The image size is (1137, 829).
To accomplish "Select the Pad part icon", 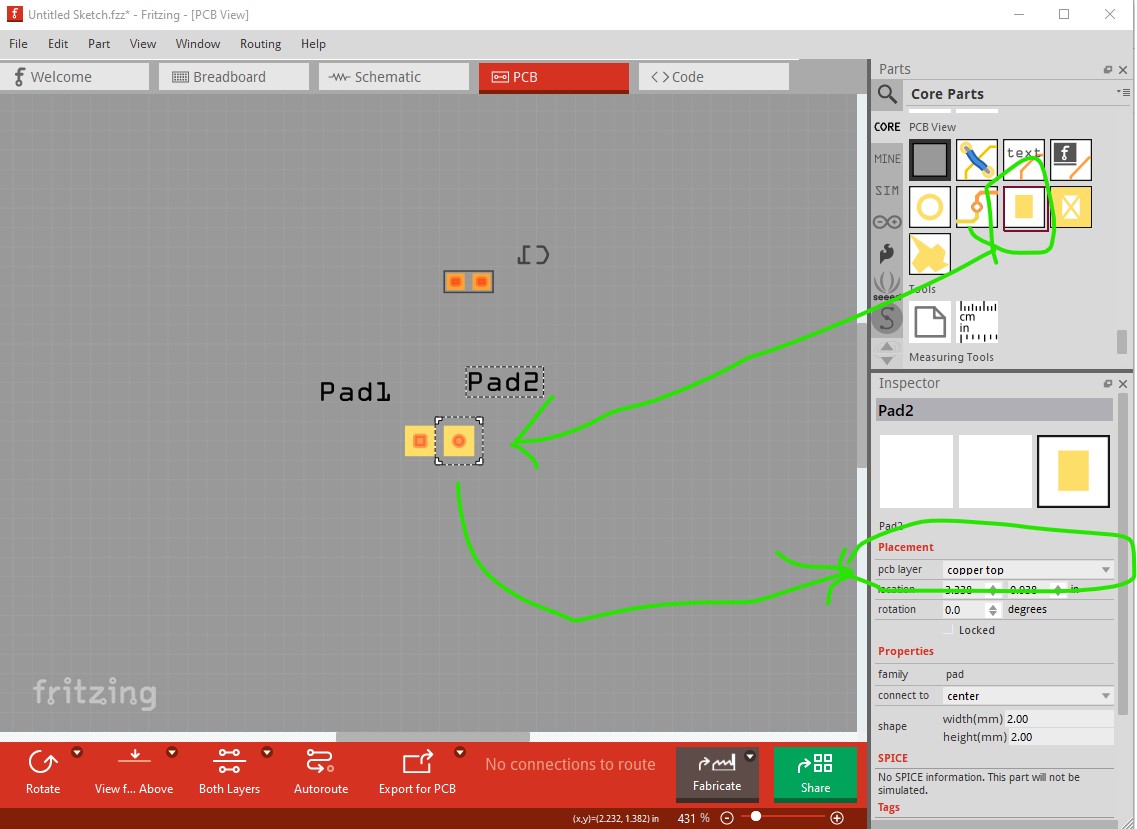I will tap(1024, 207).
